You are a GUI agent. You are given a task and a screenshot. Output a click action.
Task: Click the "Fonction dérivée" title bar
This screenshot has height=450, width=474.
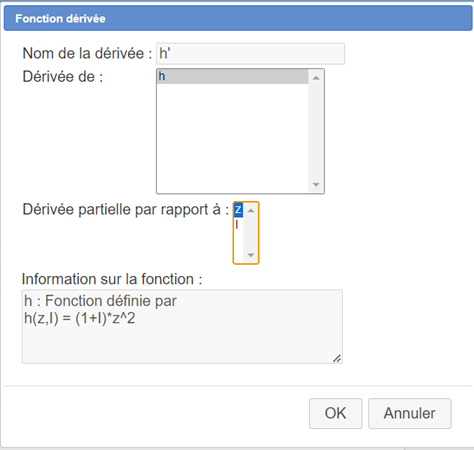pos(238,19)
